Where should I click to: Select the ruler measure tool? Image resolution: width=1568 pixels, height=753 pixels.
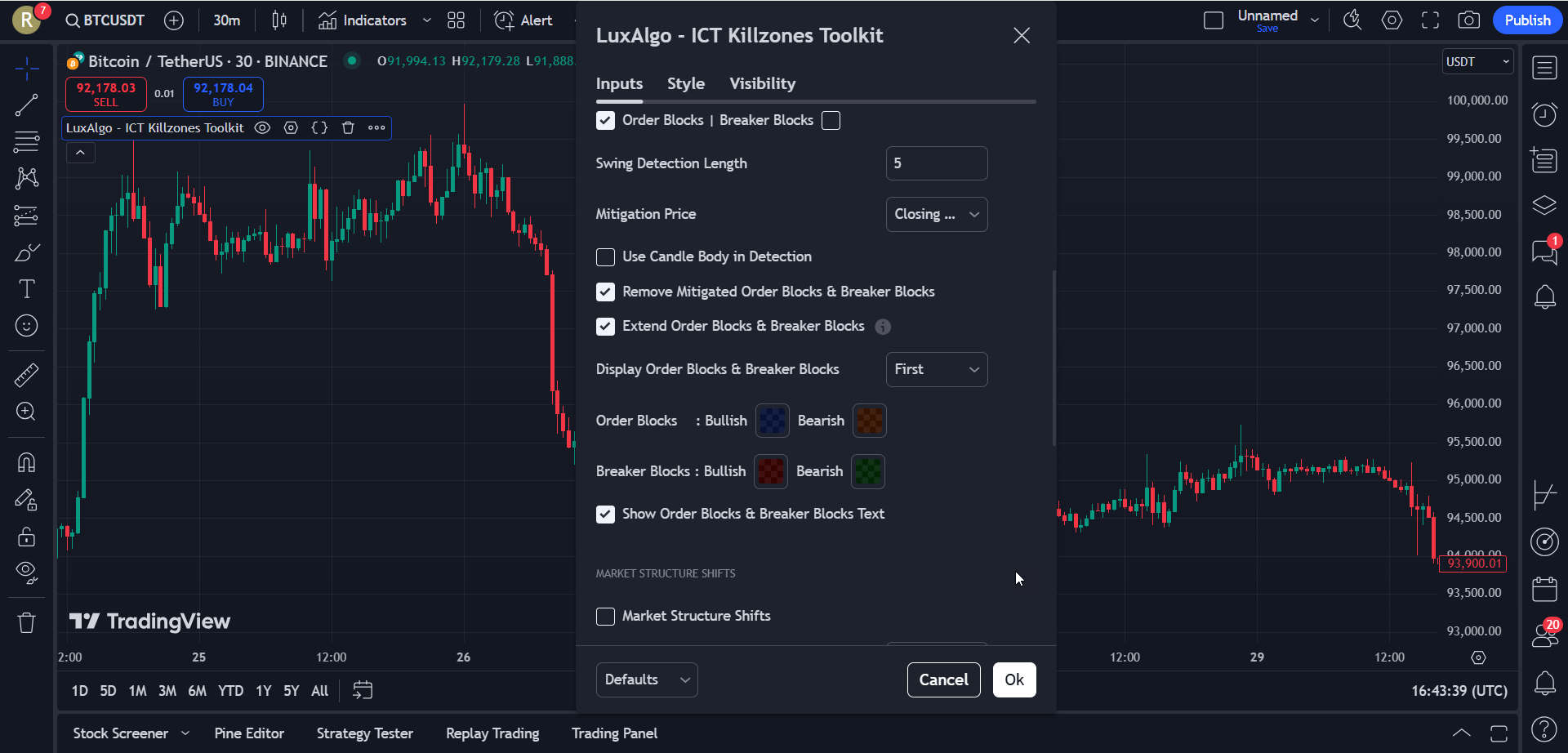click(26, 375)
